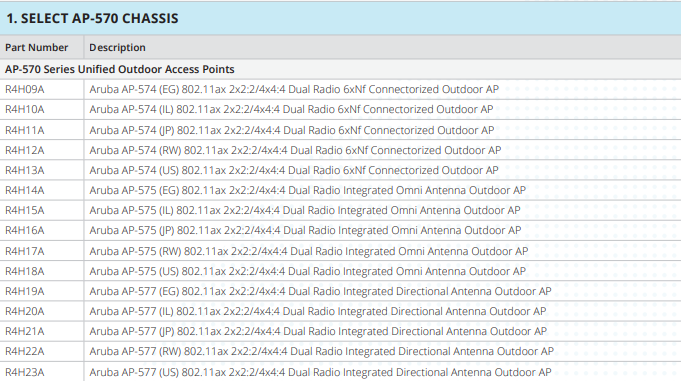Click the Select AP-570 Chassis section heading
The image size is (681, 381).
coord(92,18)
